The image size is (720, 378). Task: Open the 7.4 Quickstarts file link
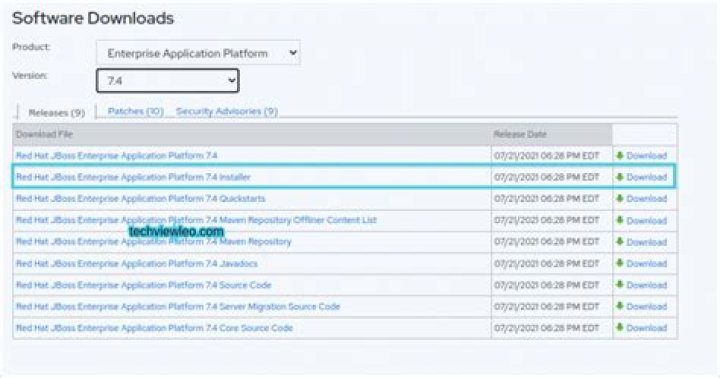(141, 198)
